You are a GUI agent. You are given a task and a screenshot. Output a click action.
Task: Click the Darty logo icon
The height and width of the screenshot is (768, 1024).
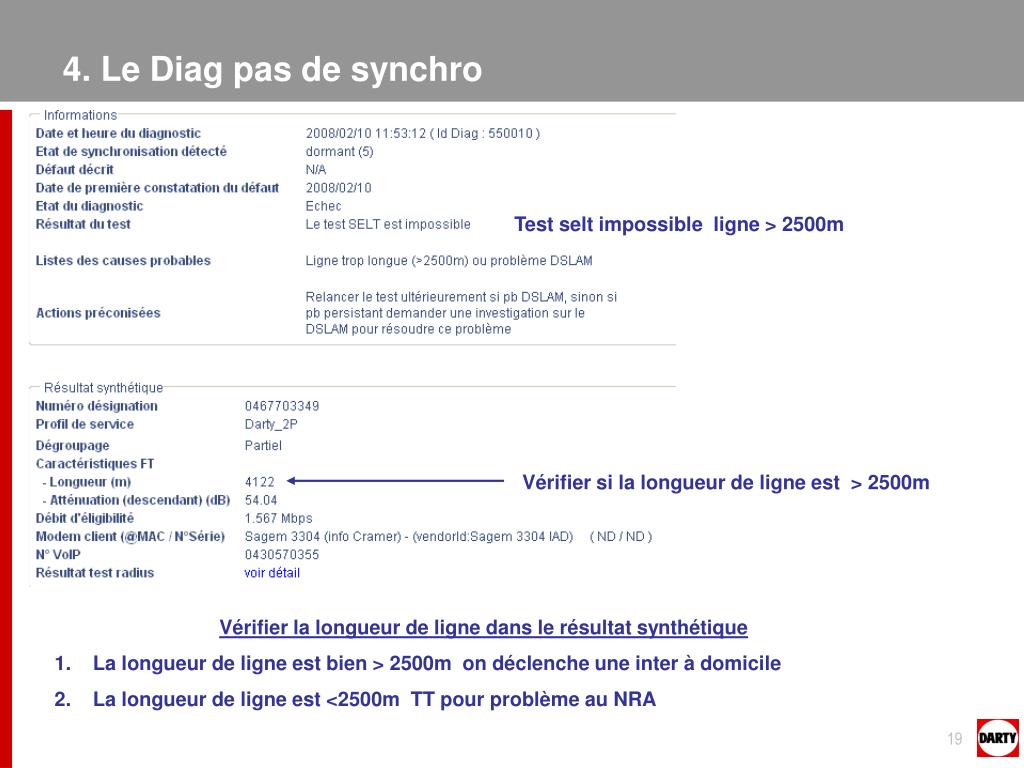pos(998,738)
